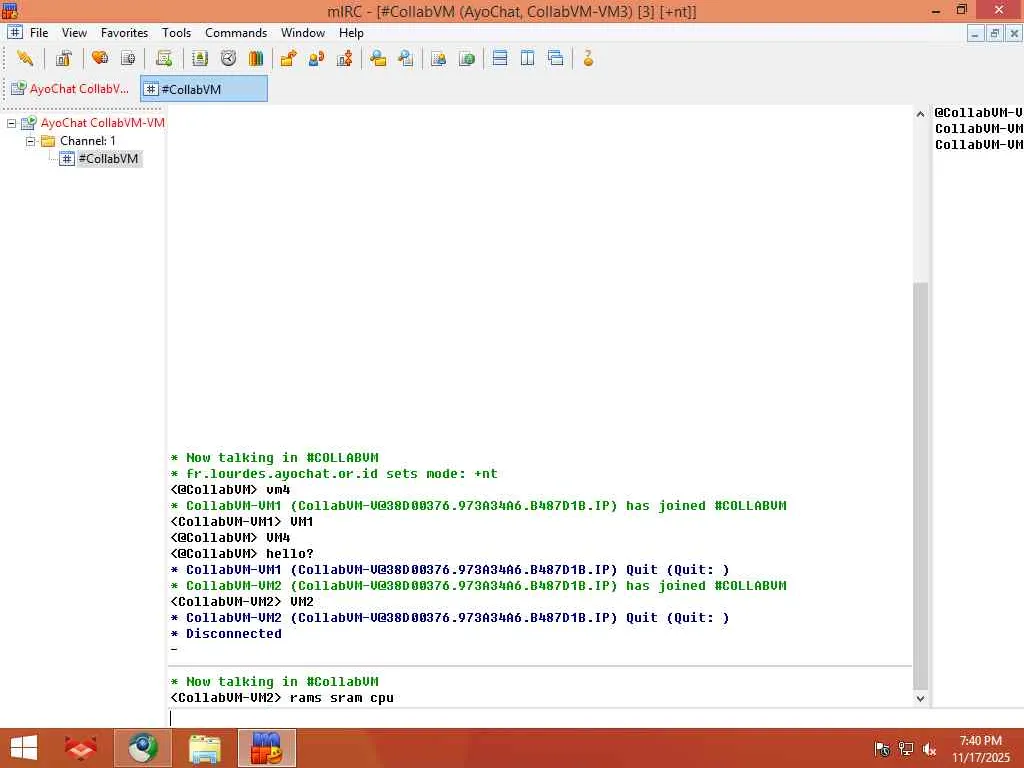Viewport: 1024px width, 768px height.
Task: Open the blue globe browser taskbar icon
Action: [143, 748]
